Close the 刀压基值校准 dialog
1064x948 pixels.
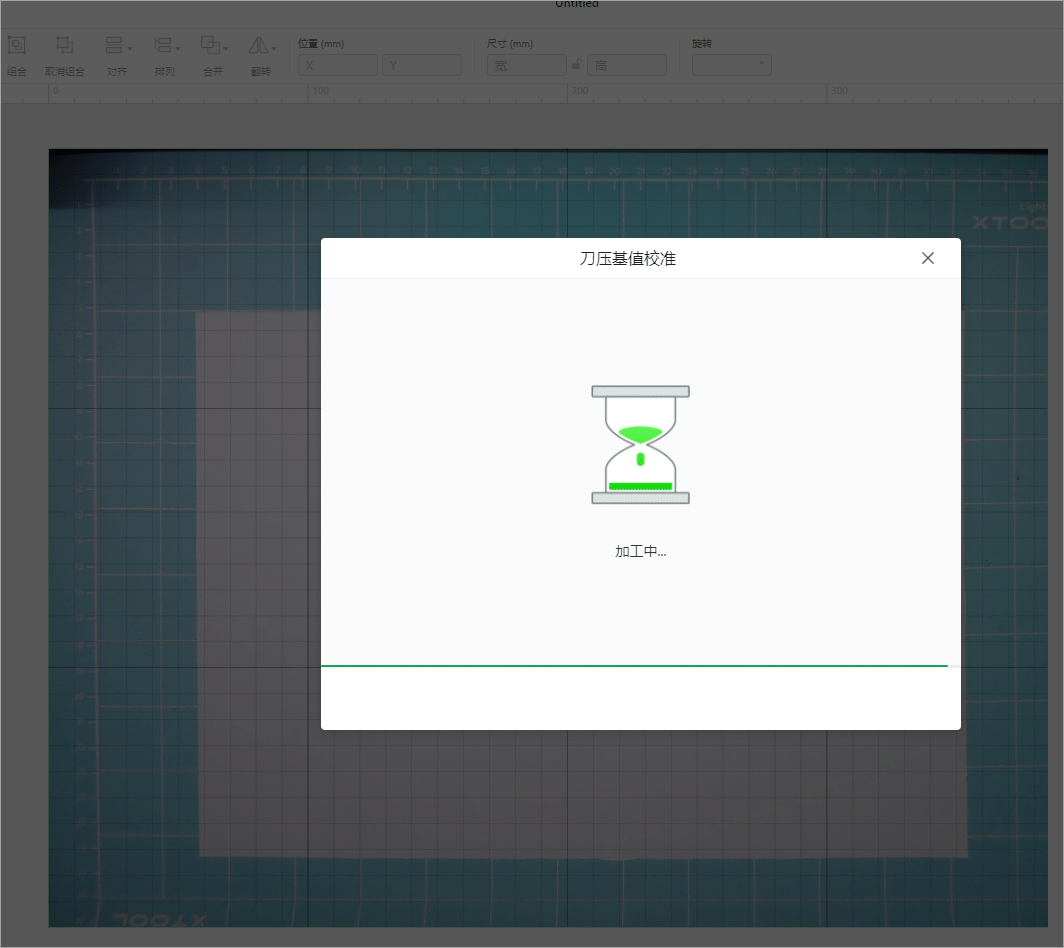[x=928, y=258]
